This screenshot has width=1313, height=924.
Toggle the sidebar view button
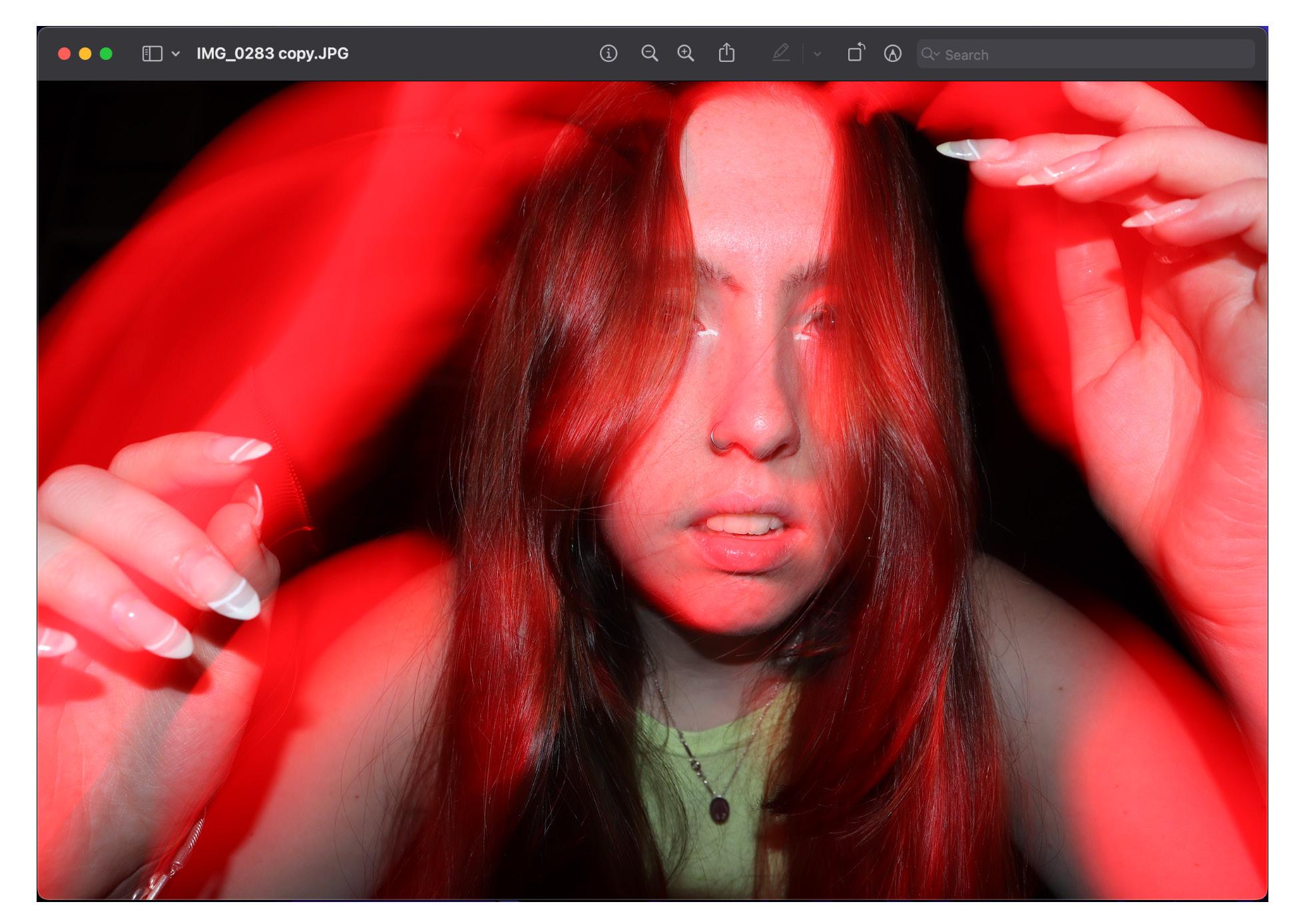pos(152,53)
